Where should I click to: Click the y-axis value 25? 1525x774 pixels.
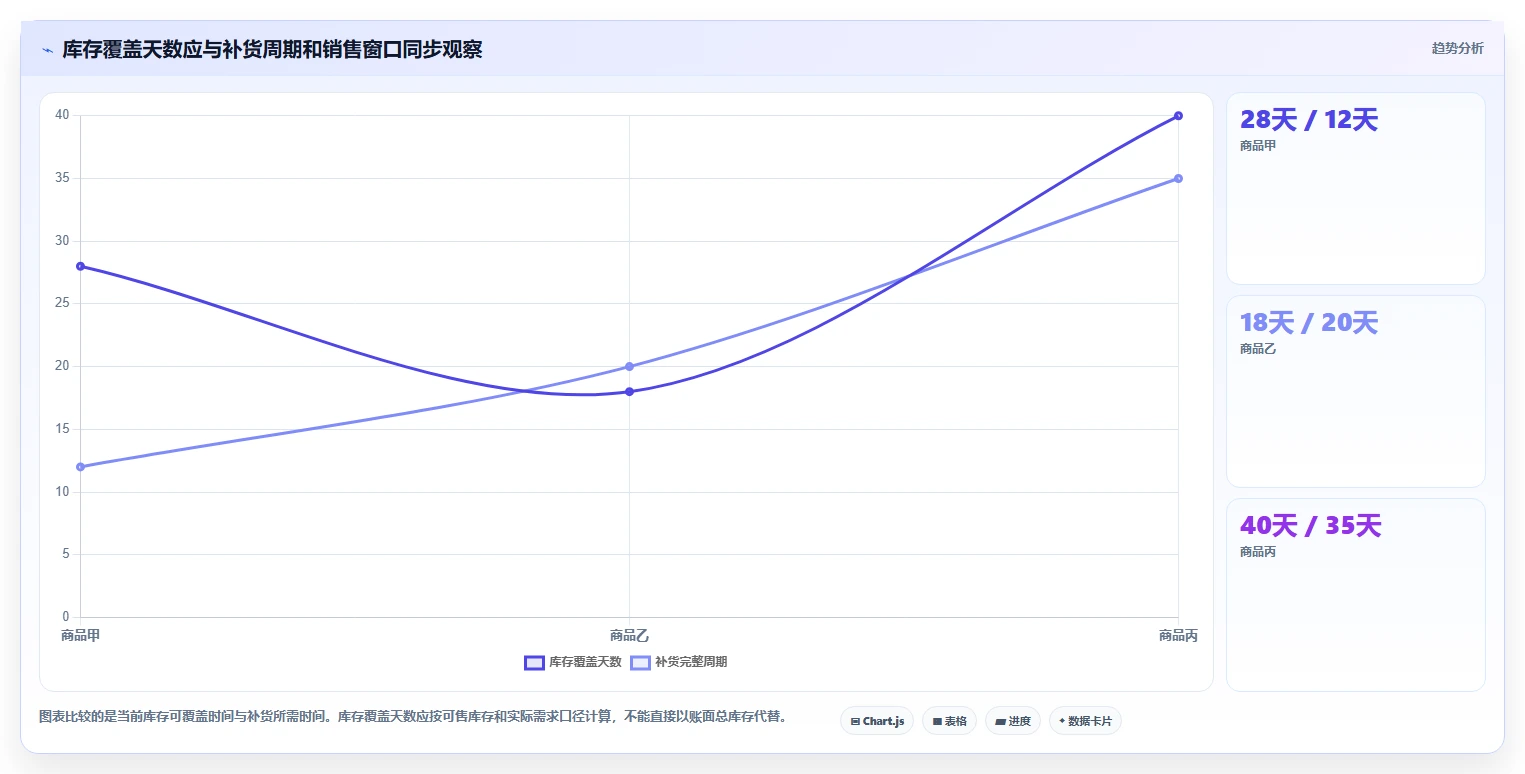(x=62, y=303)
